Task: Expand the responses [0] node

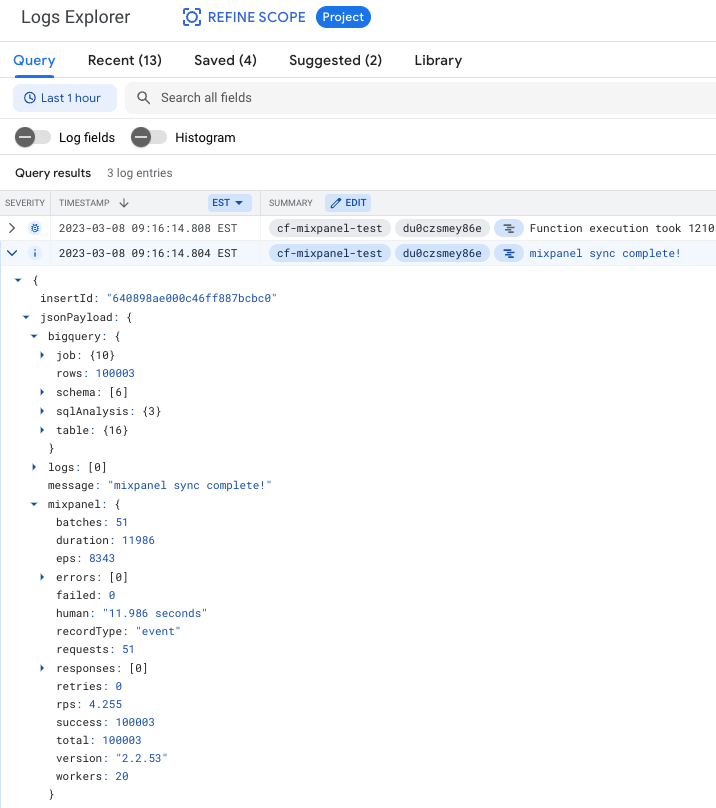Action: click(x=42, y=668)
